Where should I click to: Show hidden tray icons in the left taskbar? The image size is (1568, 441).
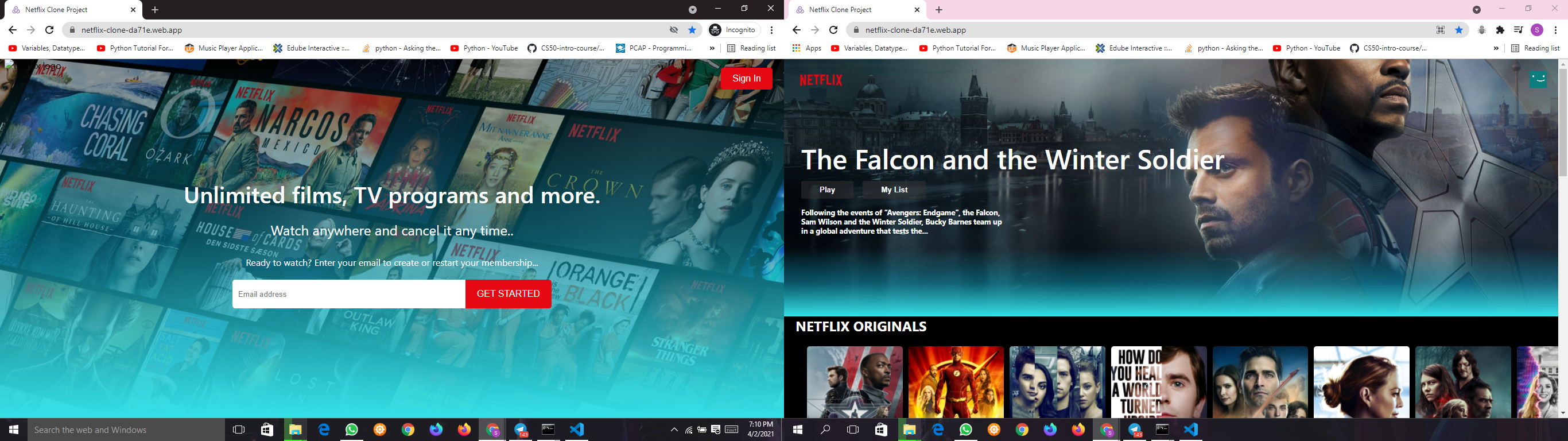pos(674,430)
